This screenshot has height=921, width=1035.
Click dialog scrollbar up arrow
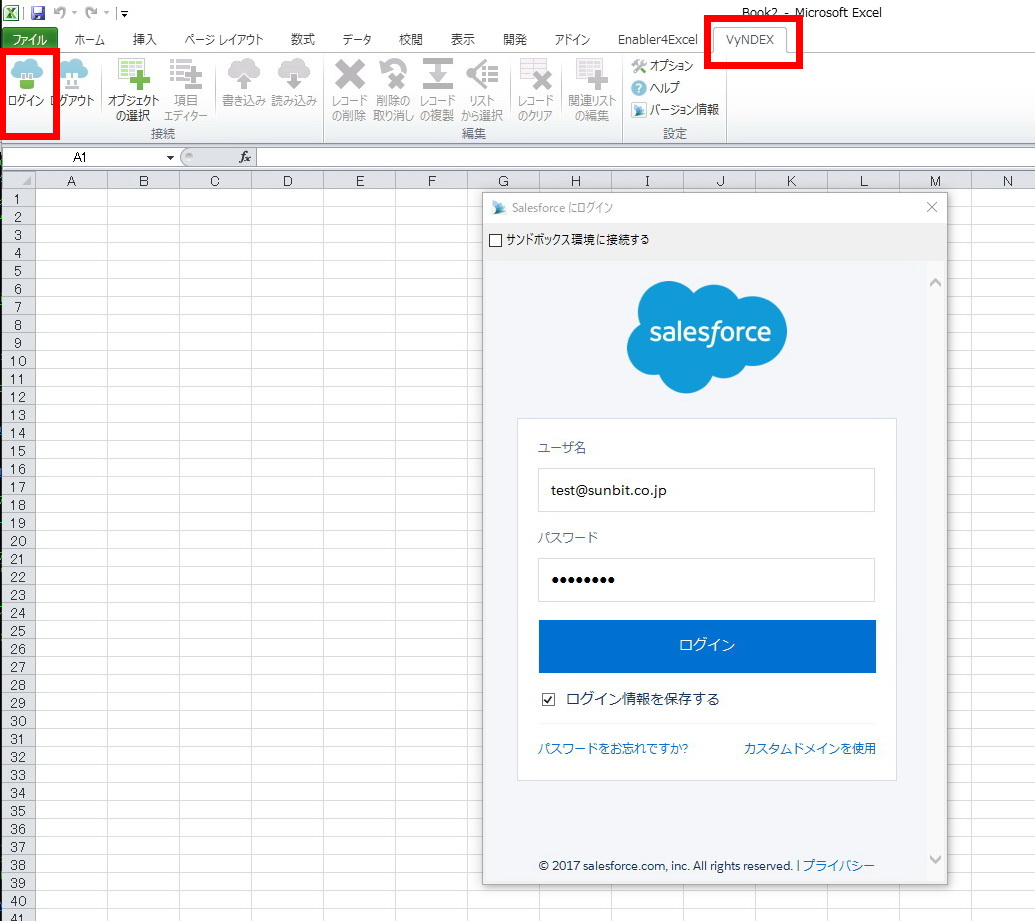coord(935,283)
